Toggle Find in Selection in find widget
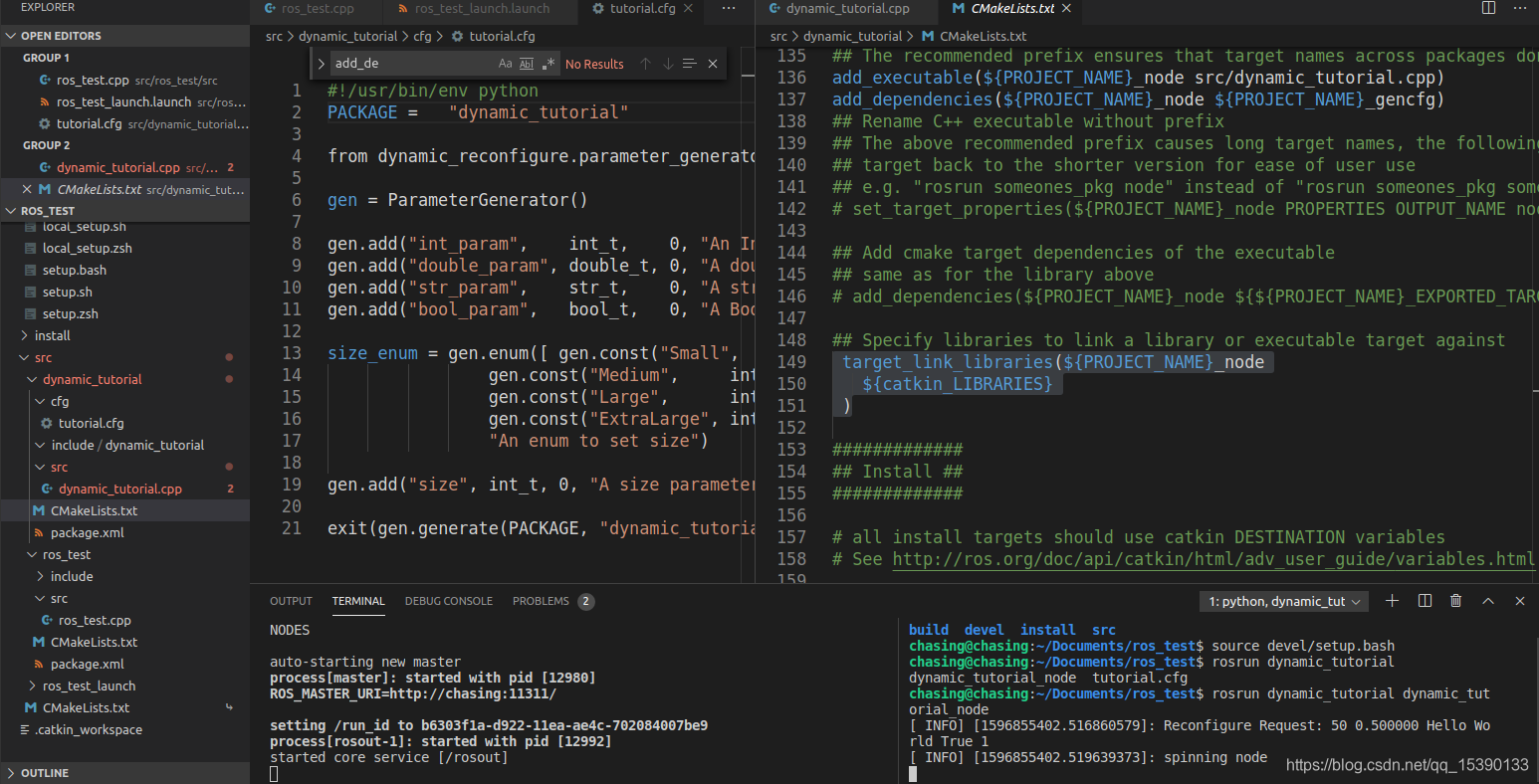The width and height of the screenshot is (1539, 784). (x=689, y=64)
